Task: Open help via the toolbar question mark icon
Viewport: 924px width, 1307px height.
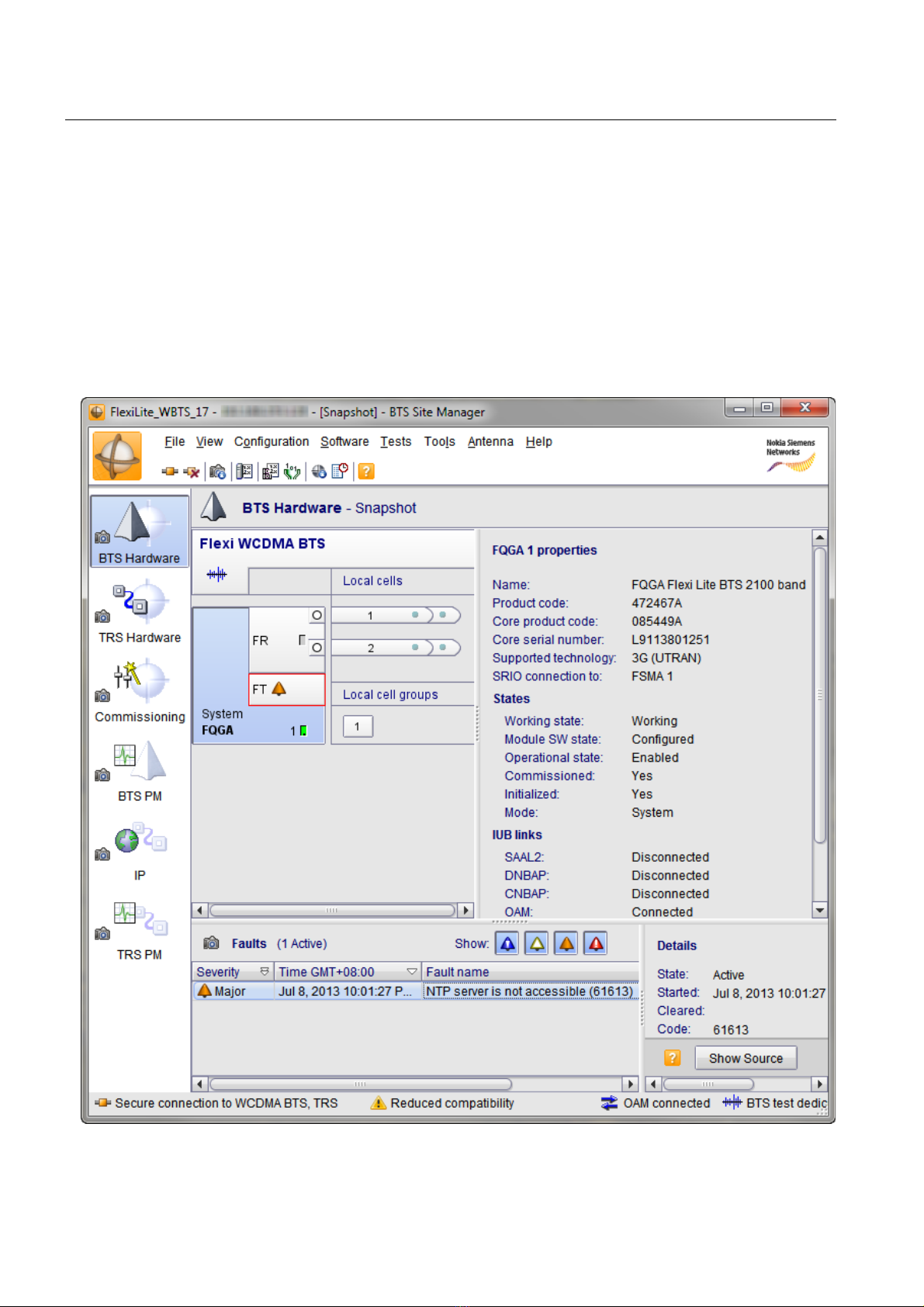Action: [x=366, y=471]
